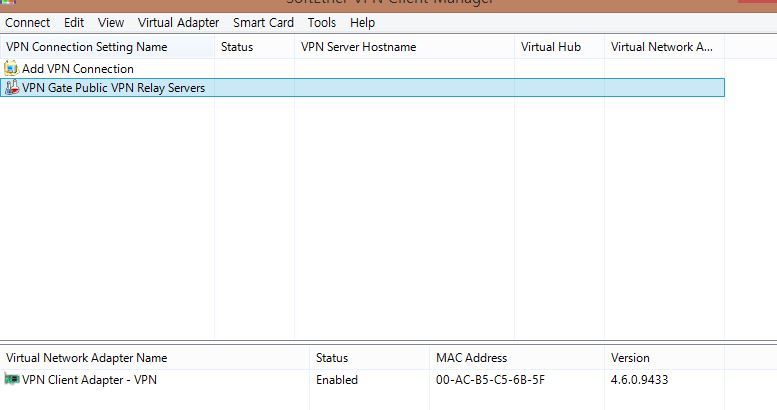Click version value 4.6.0.9433

pyautogui.click(x=640, y=380)
